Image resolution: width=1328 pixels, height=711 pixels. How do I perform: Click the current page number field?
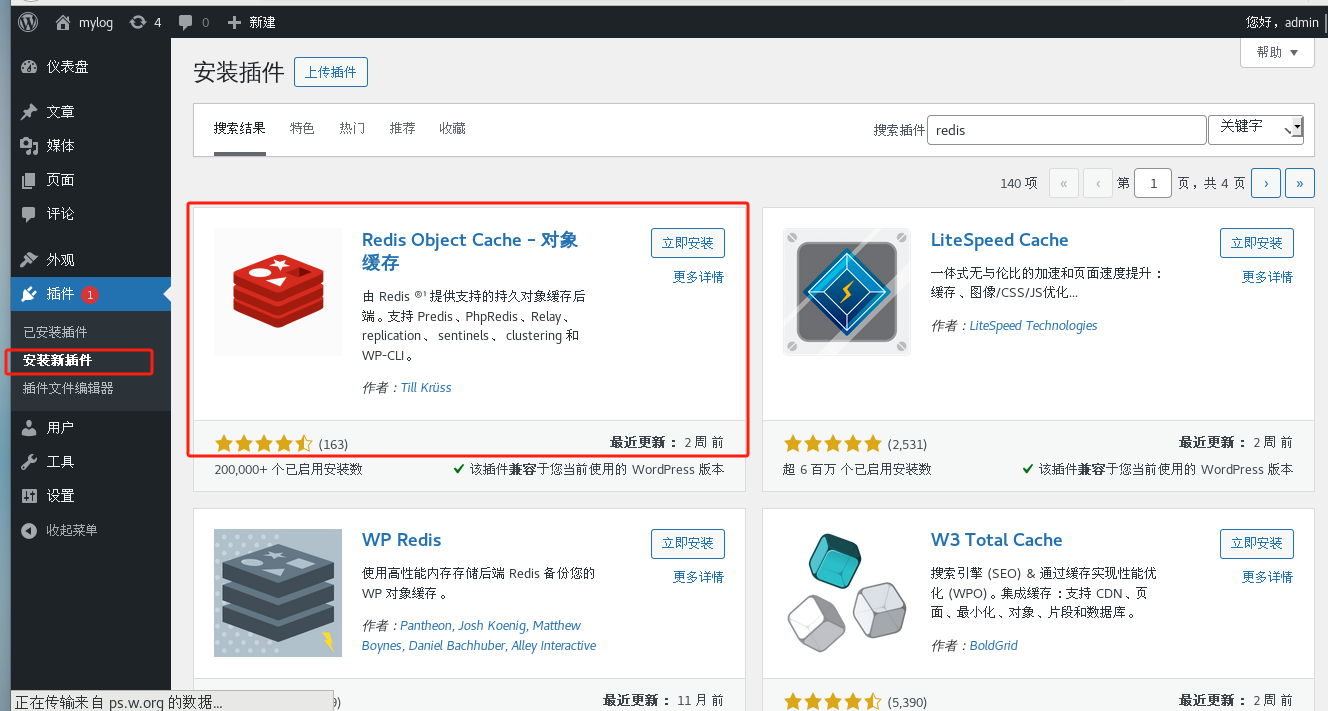coord(1153,183)
